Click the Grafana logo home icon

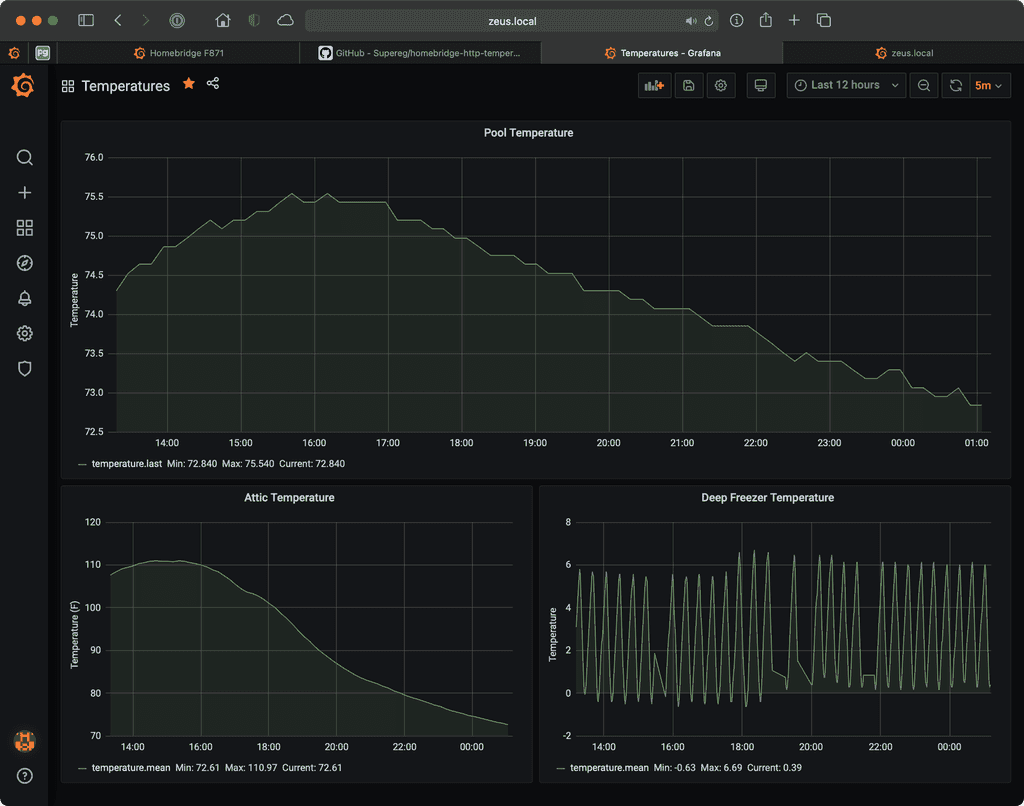pyautogui.click(x=24, y=86)
